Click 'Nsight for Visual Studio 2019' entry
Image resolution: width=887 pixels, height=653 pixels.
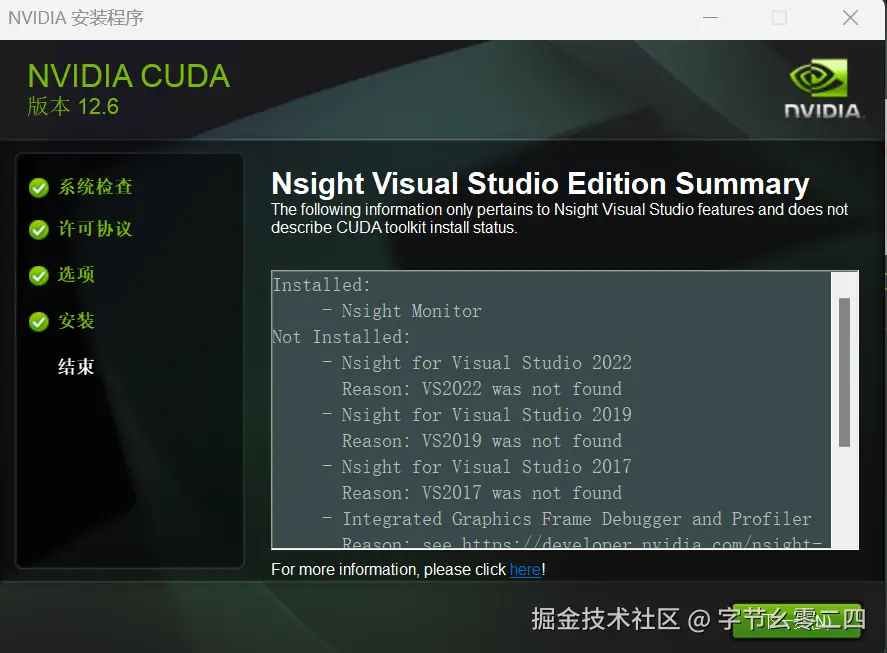486,415
